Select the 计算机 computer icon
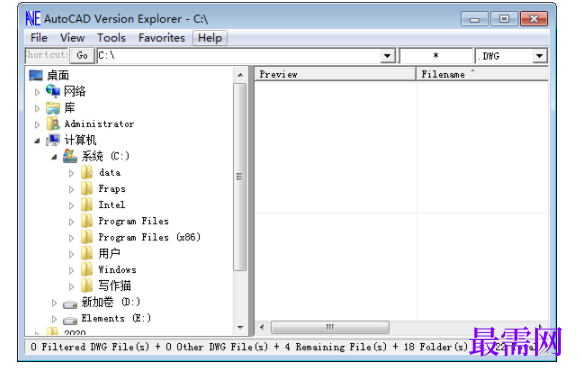The height and width of the screenshot is (373, 581). click(53, 140)
